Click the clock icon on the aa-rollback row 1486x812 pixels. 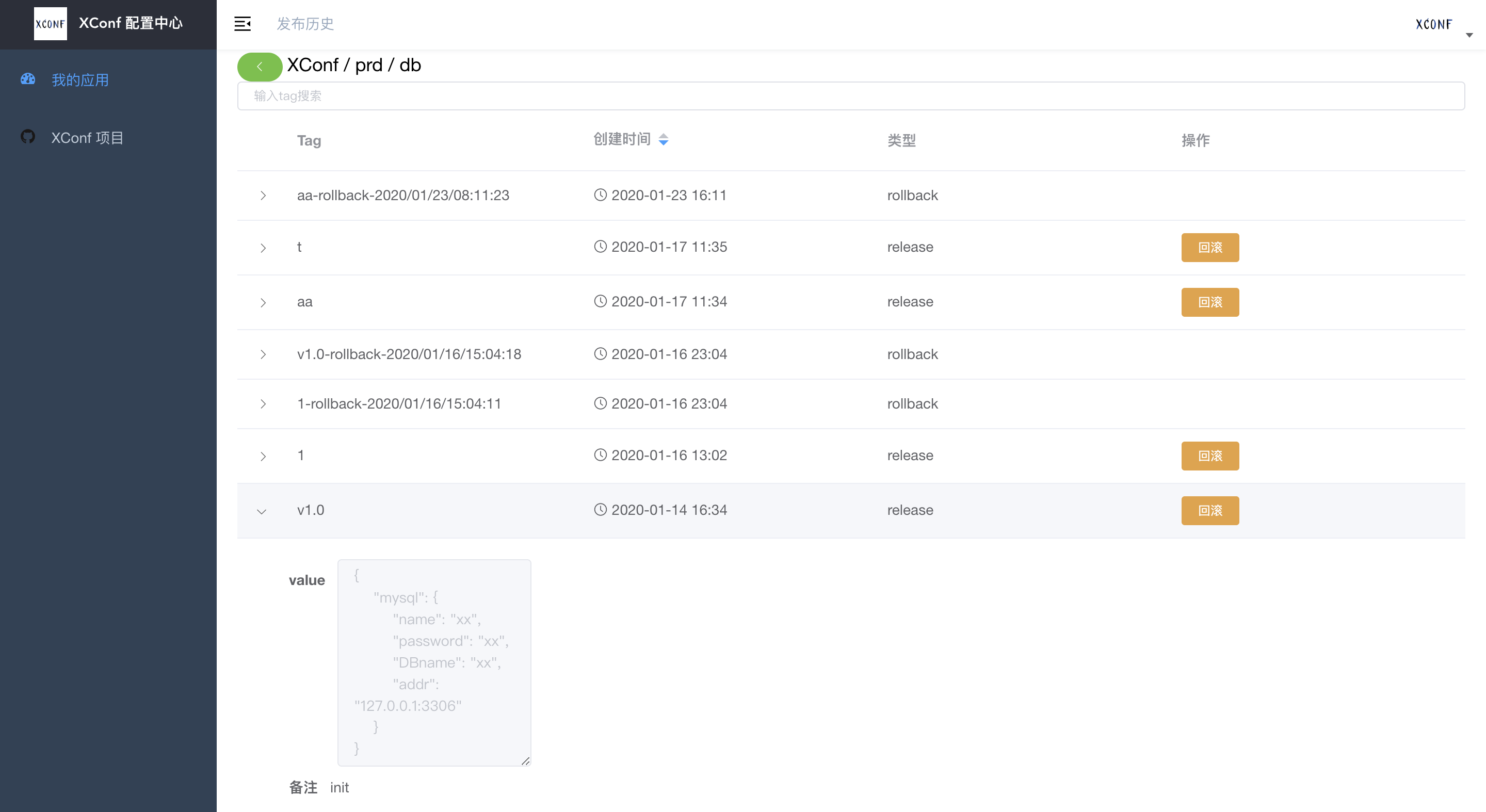(x=600, y=195)
